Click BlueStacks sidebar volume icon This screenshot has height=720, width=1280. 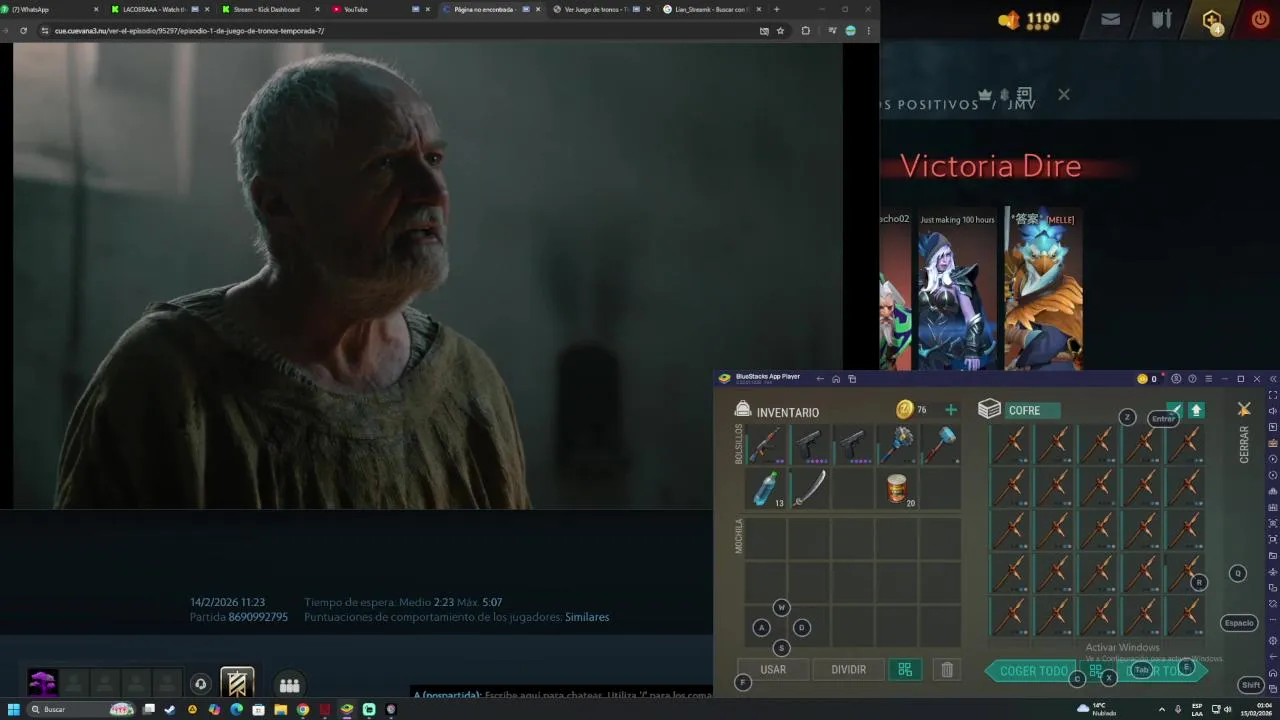pos(1273,411)
